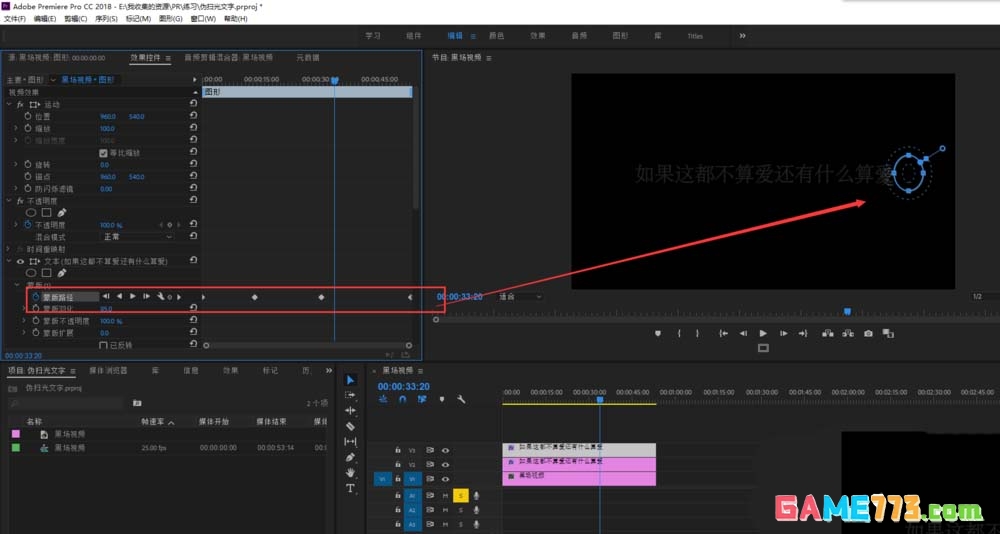
Task: Toggle lock on track V2
Action: click(398, 464)
